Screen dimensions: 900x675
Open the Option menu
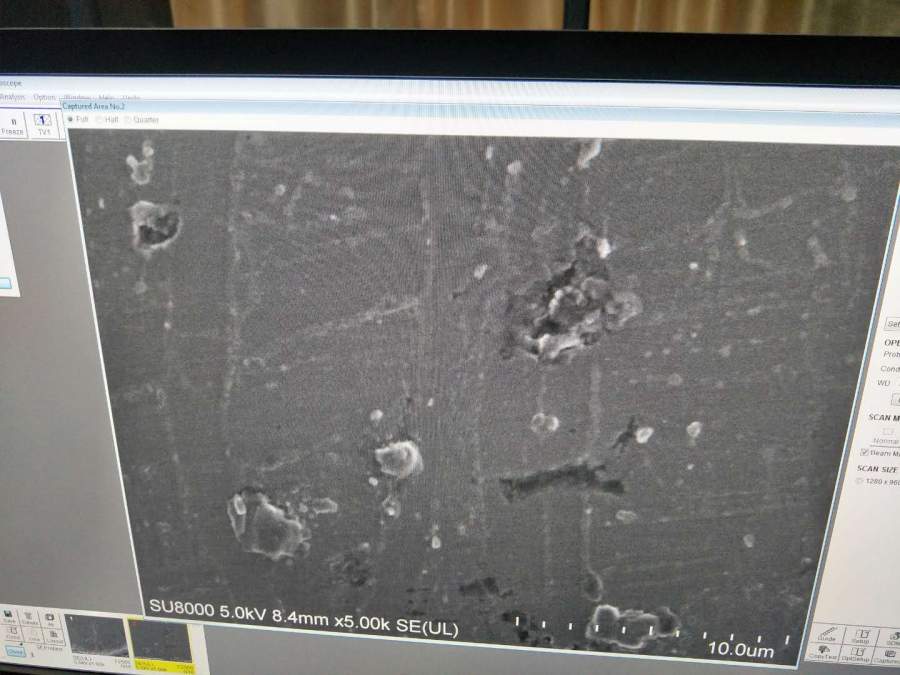pos(44,97)
